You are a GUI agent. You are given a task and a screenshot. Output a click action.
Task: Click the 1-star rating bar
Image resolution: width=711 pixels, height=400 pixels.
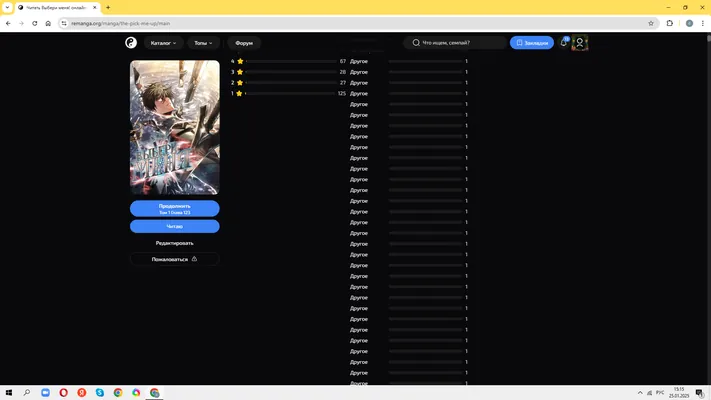[x=290, y=93]
